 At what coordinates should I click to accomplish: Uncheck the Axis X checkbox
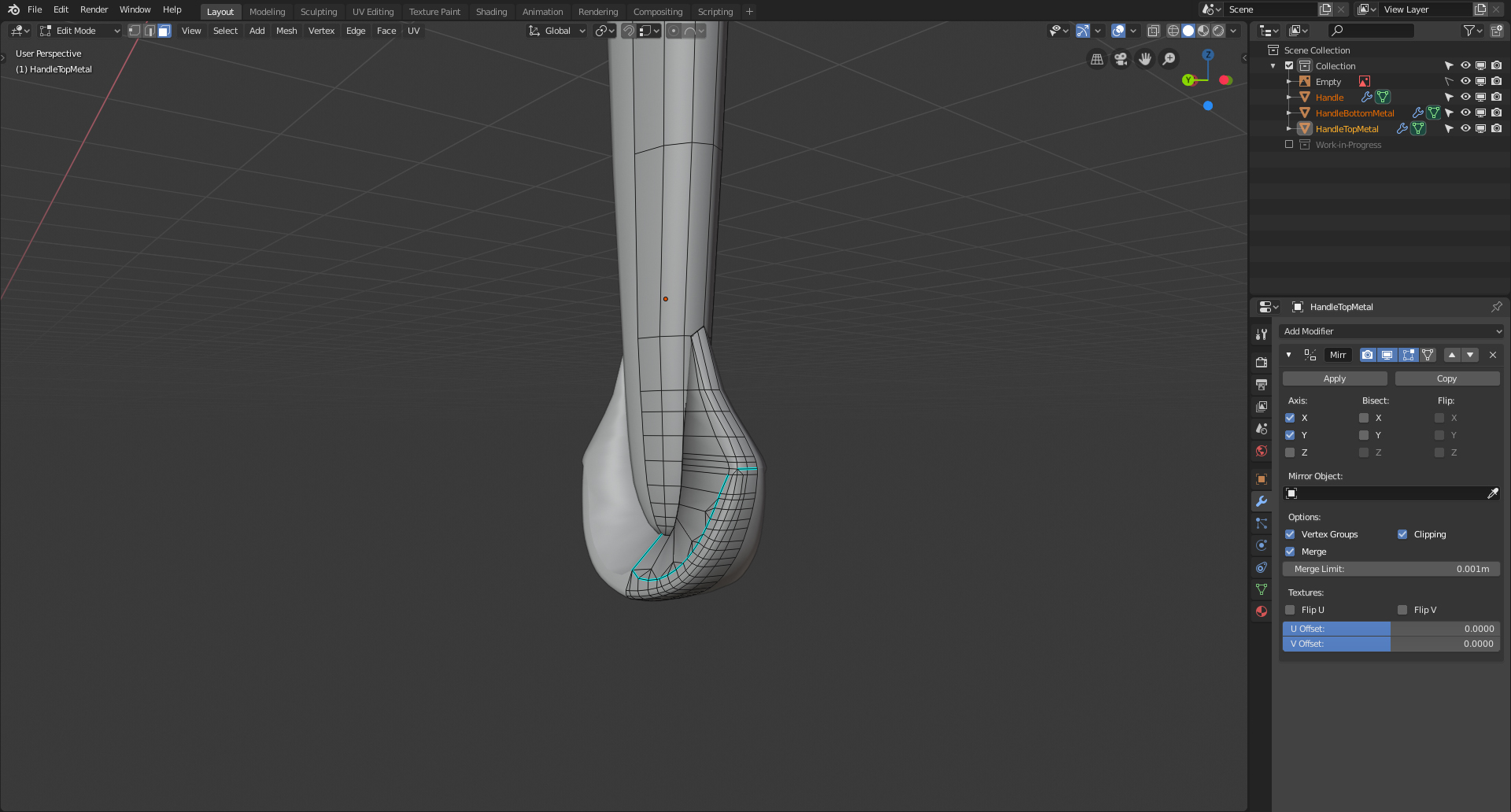click(1290, 418)
